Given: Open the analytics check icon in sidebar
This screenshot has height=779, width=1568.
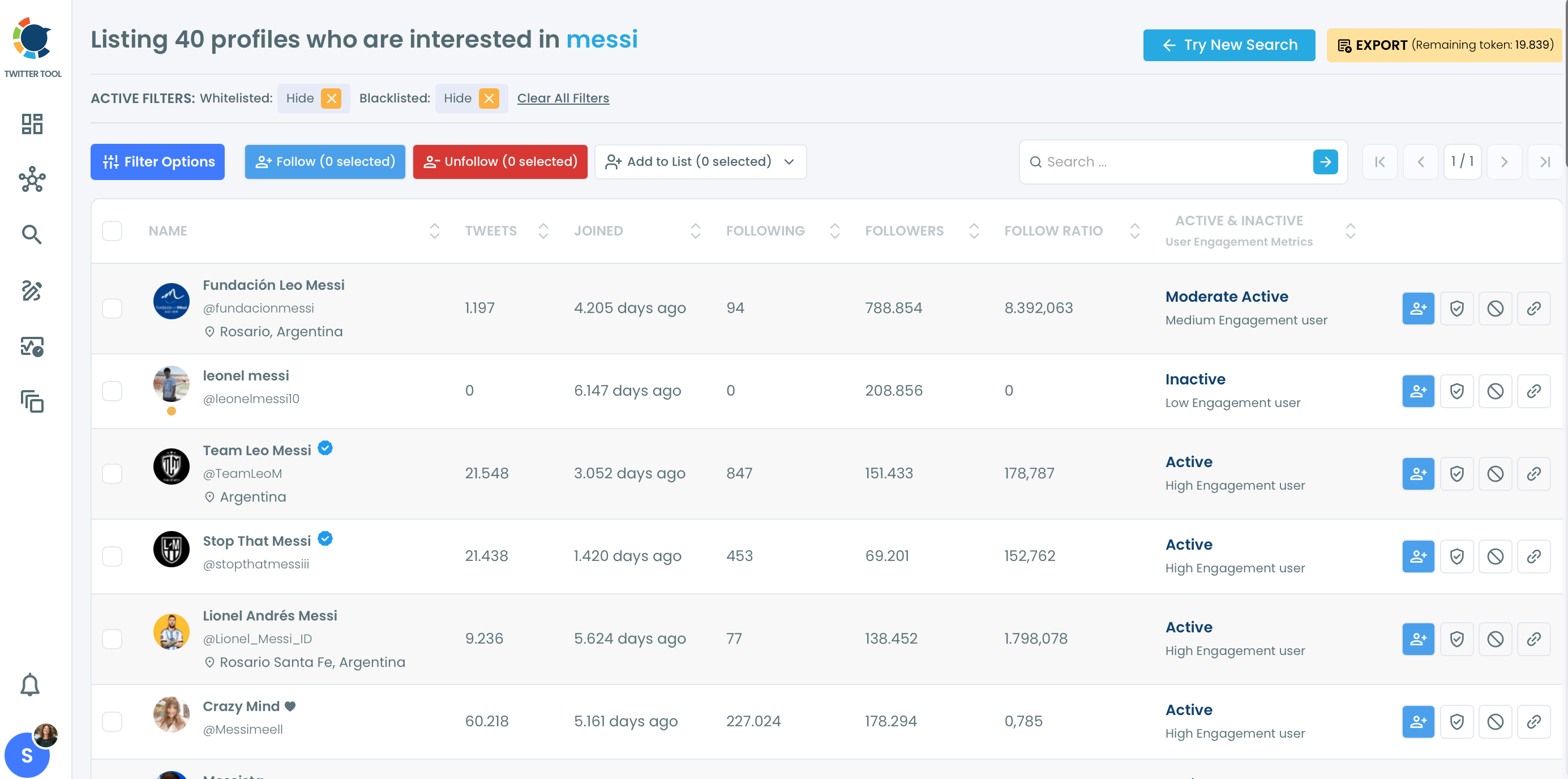Looking at the screenshot, I should 32,346.
